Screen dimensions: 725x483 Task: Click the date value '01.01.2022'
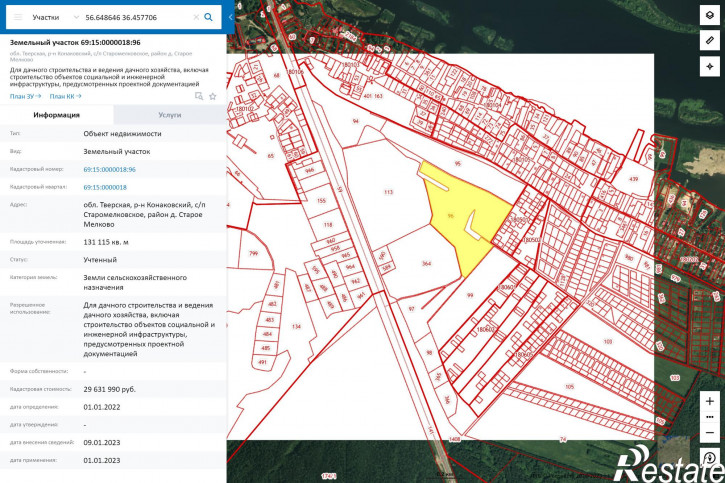(x=102, y=407)
